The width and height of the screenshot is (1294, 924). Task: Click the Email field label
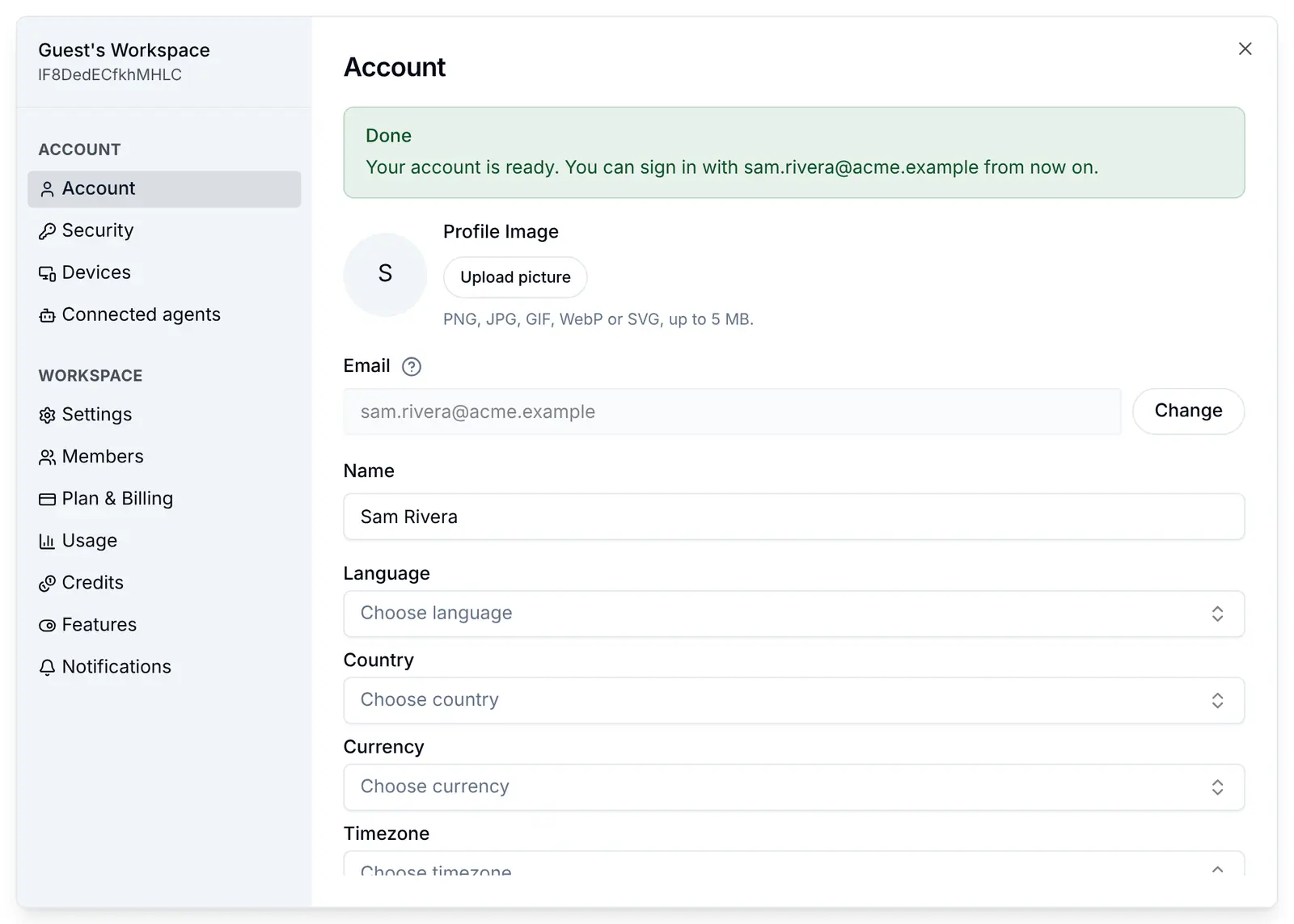pos(366,366)
